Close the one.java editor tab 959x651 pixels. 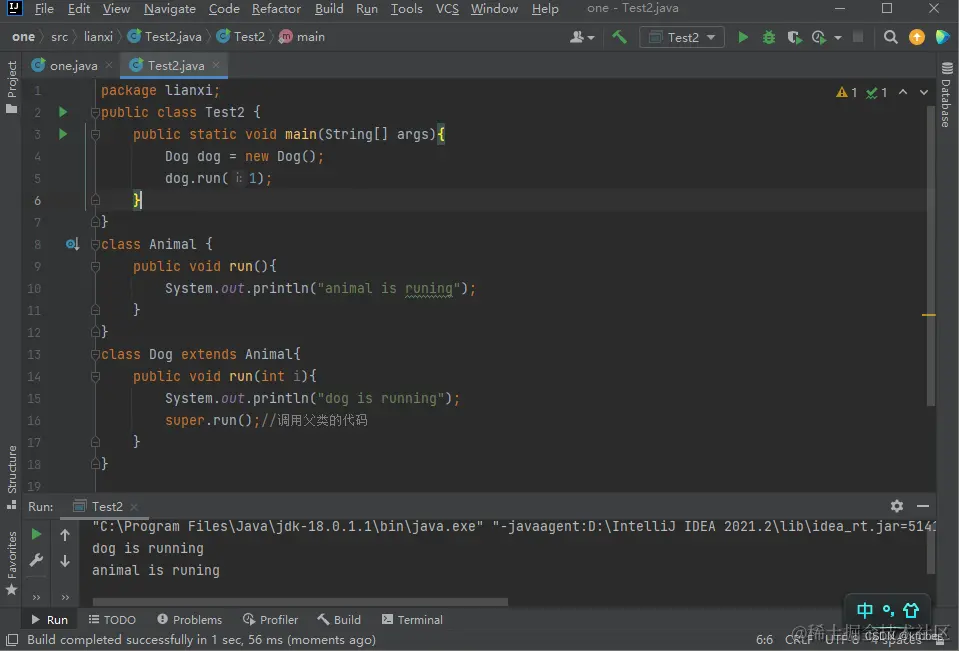(109, 65)
